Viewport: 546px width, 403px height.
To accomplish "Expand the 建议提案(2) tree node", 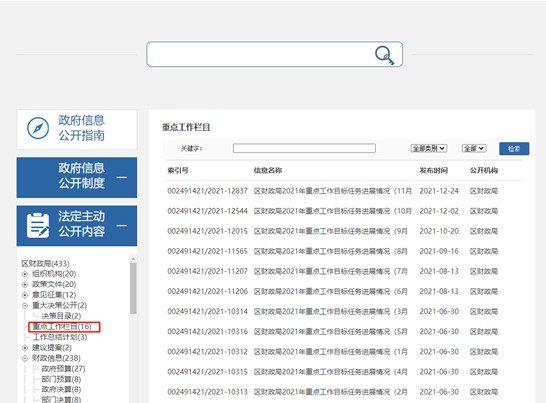I will pyautogui.click(x=25, y=348).
